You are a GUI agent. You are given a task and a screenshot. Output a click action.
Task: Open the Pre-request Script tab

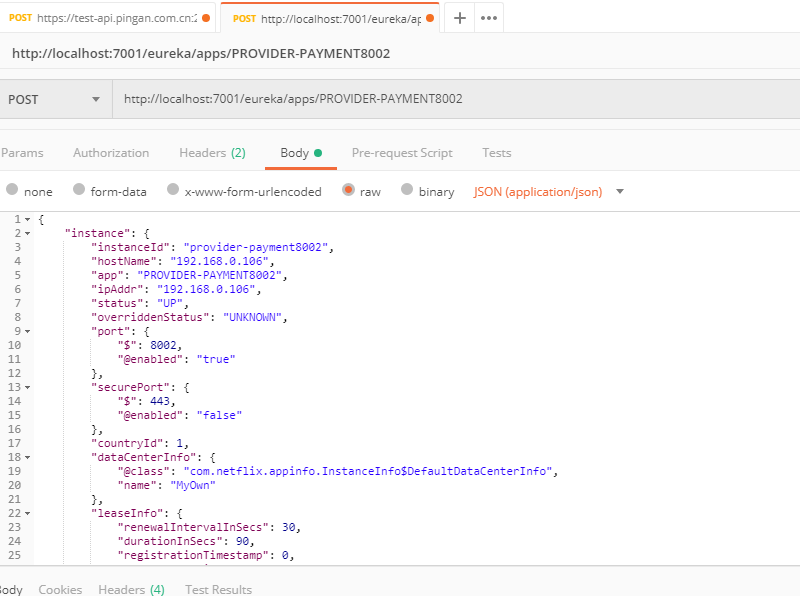402,153
